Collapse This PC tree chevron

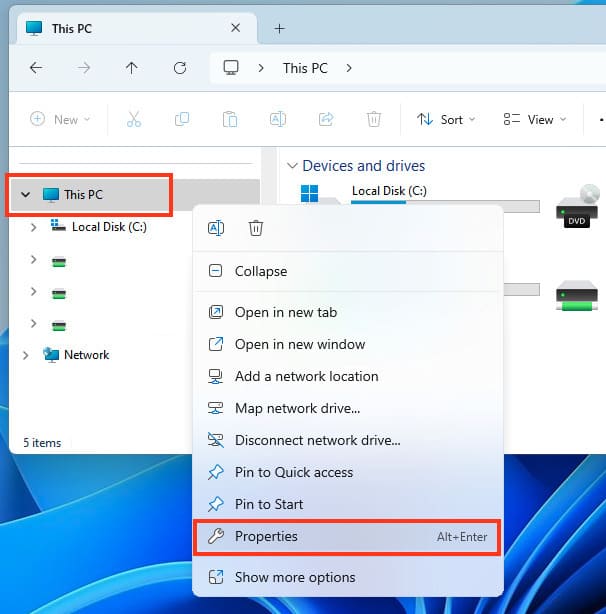[x=25, y=194]
